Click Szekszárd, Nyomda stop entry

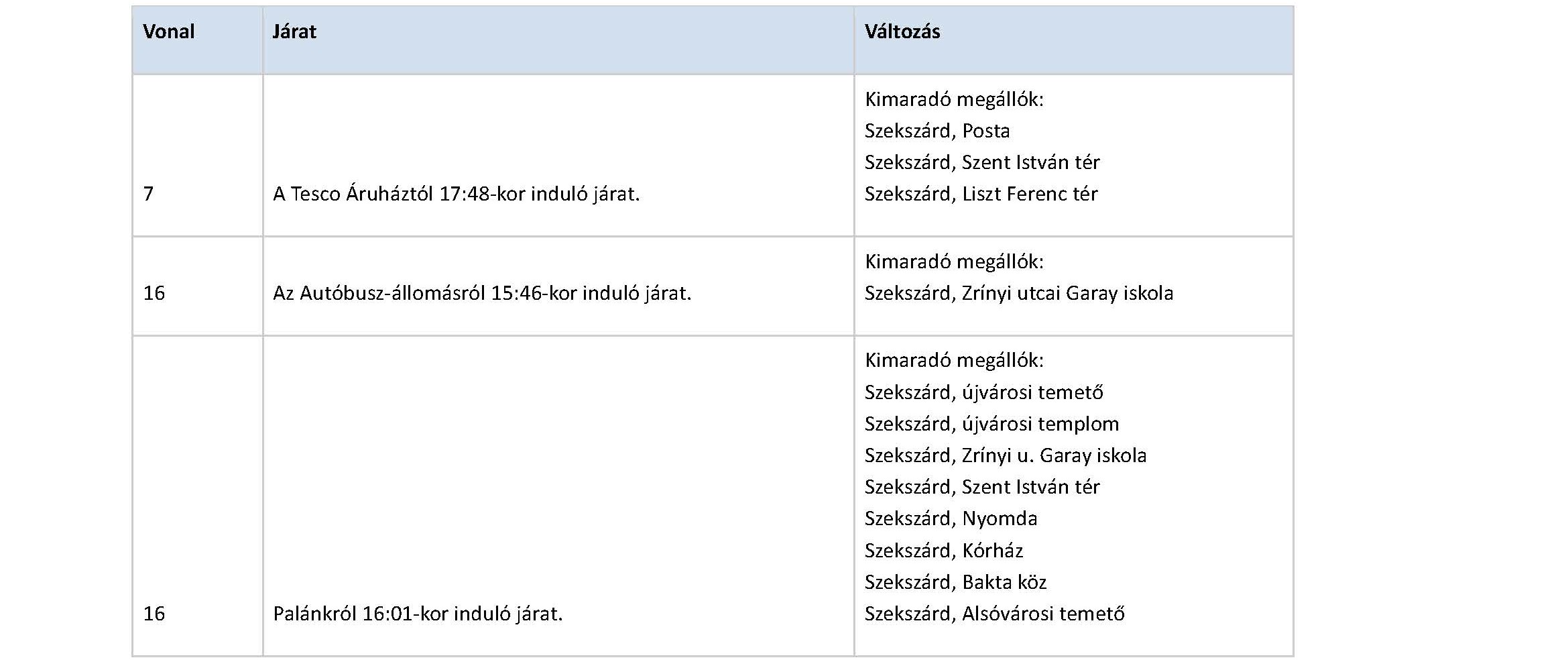(x=951, y=518)
